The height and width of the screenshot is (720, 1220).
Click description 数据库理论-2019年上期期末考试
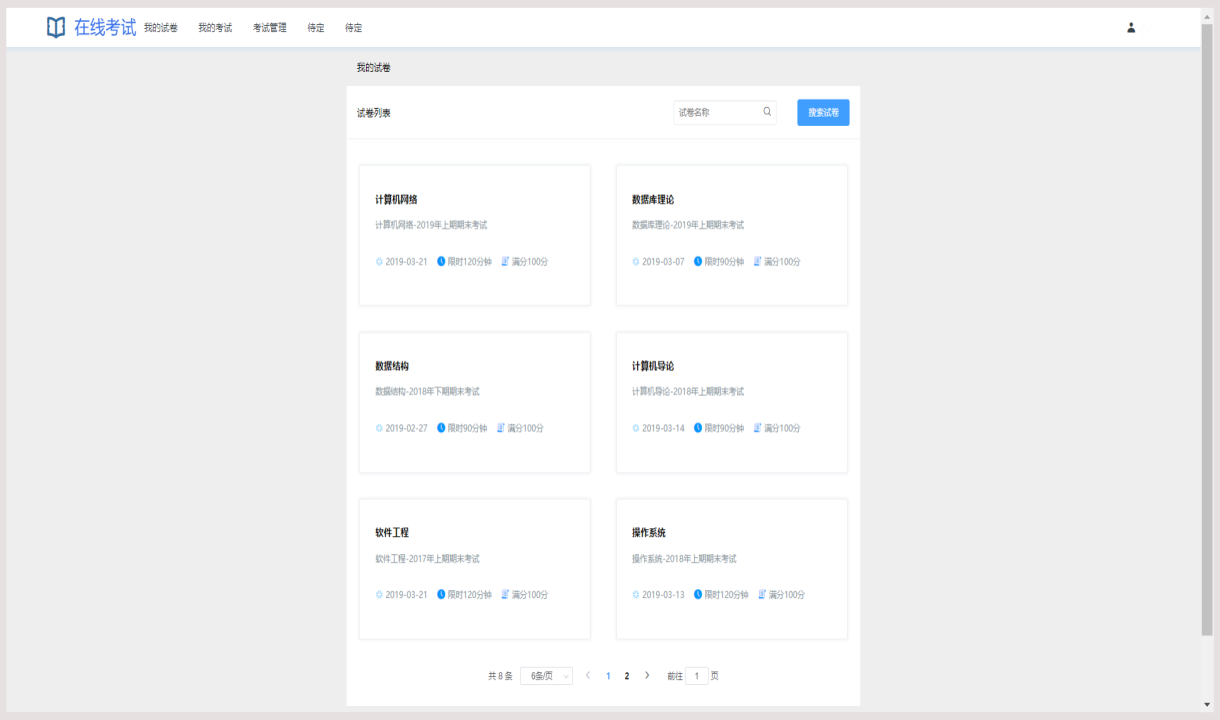[x=688, y=225]
